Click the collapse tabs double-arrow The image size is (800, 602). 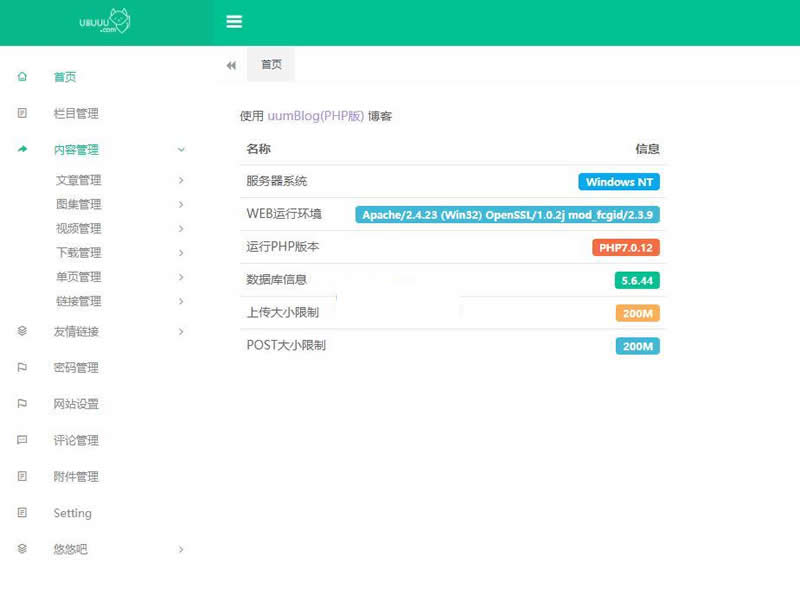[x=231, y=64]
